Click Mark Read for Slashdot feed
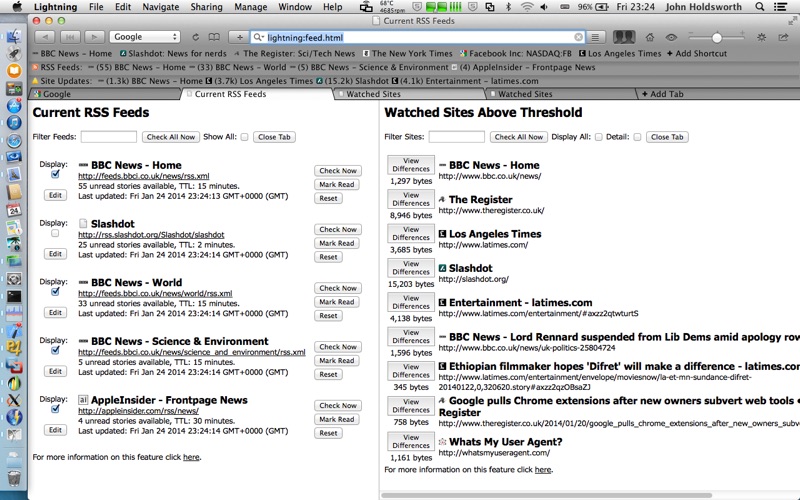Image resolution: width=800 pixels, height=500 pixels. (x=336, y=243)
